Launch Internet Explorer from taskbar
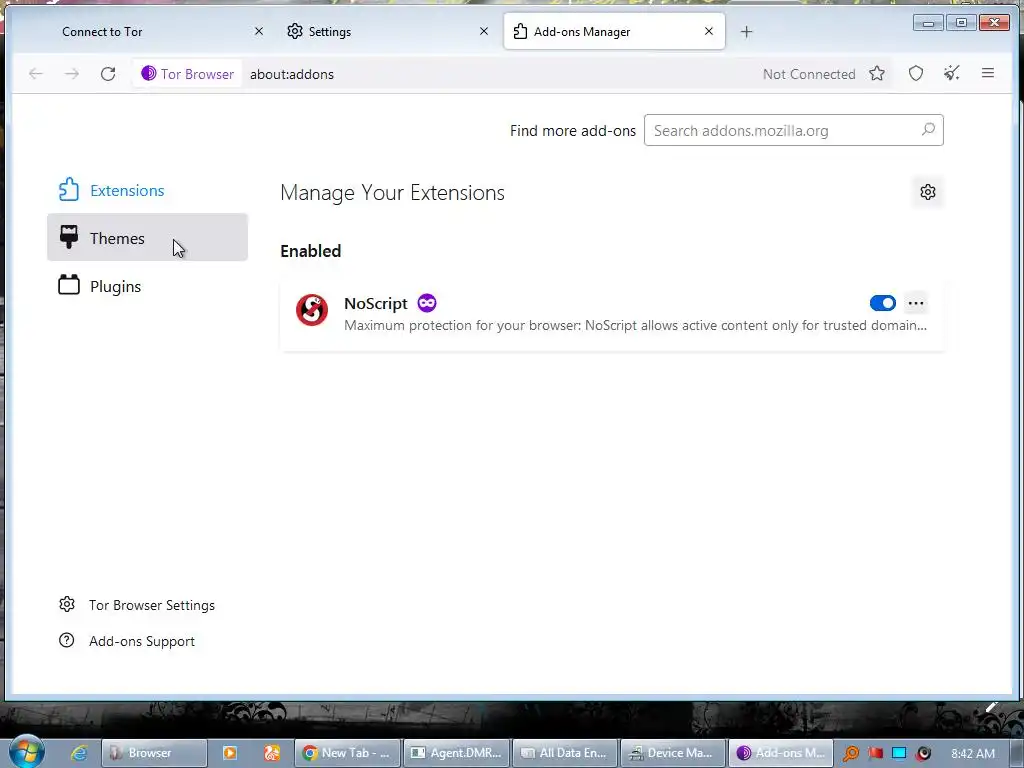 79,753
